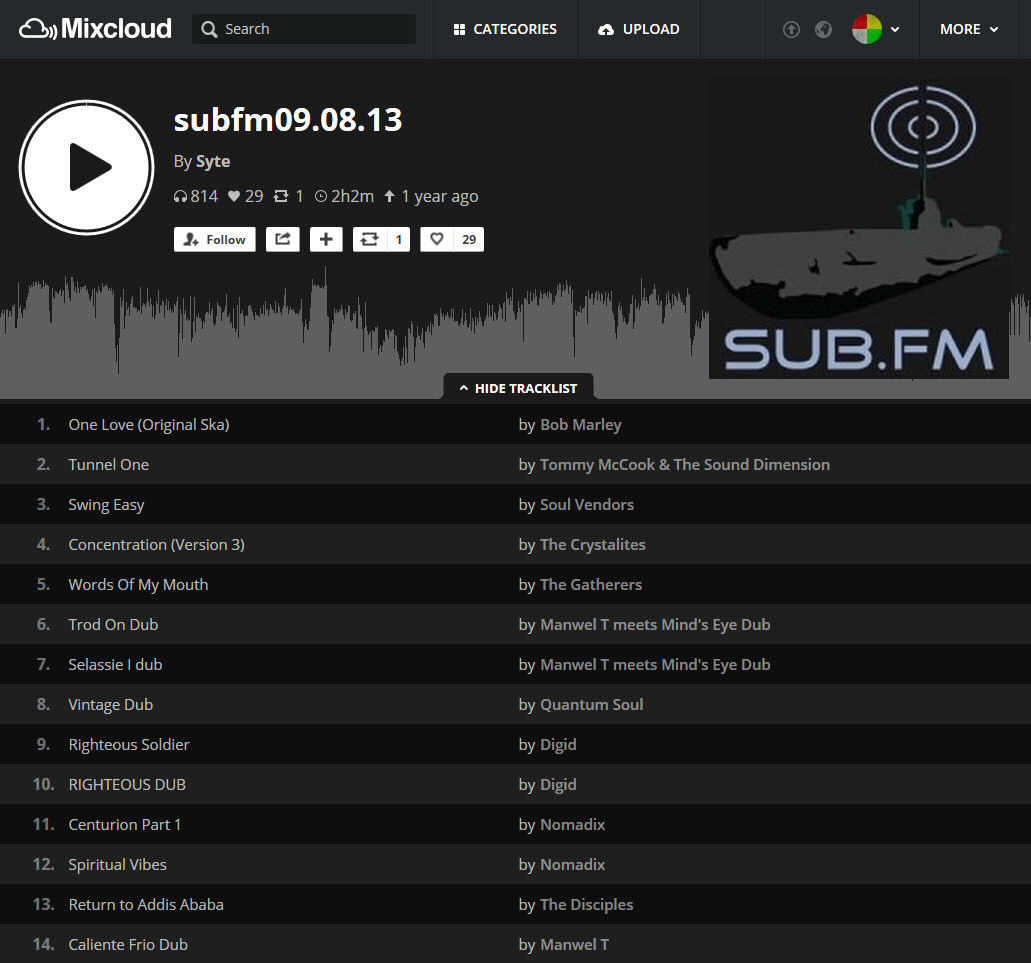1031x963 pixels.
Task: Toggle the heart favorite button
Action: pos(437,239)
